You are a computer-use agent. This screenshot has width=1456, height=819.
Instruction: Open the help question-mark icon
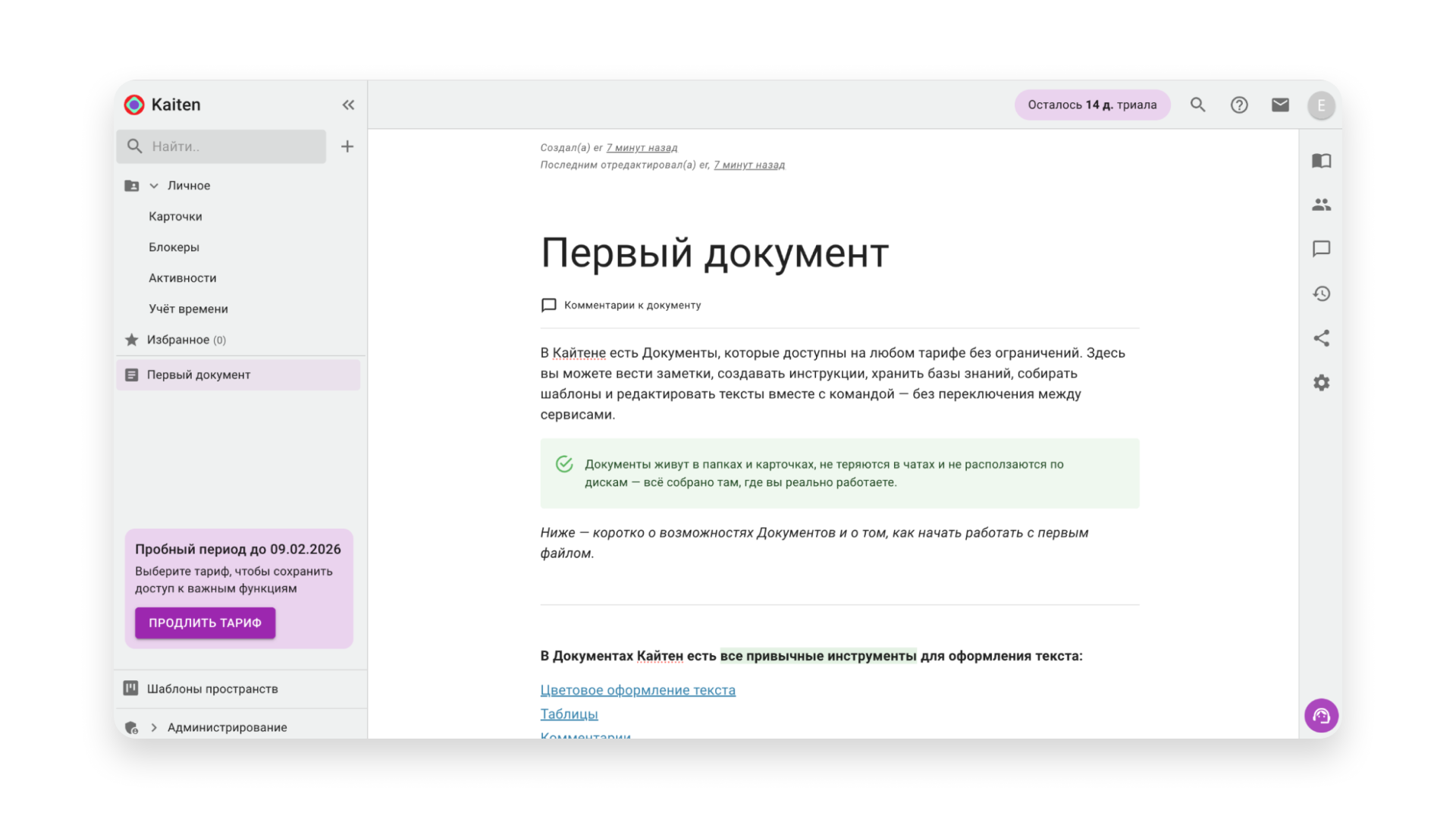[x=1239, y=105]
